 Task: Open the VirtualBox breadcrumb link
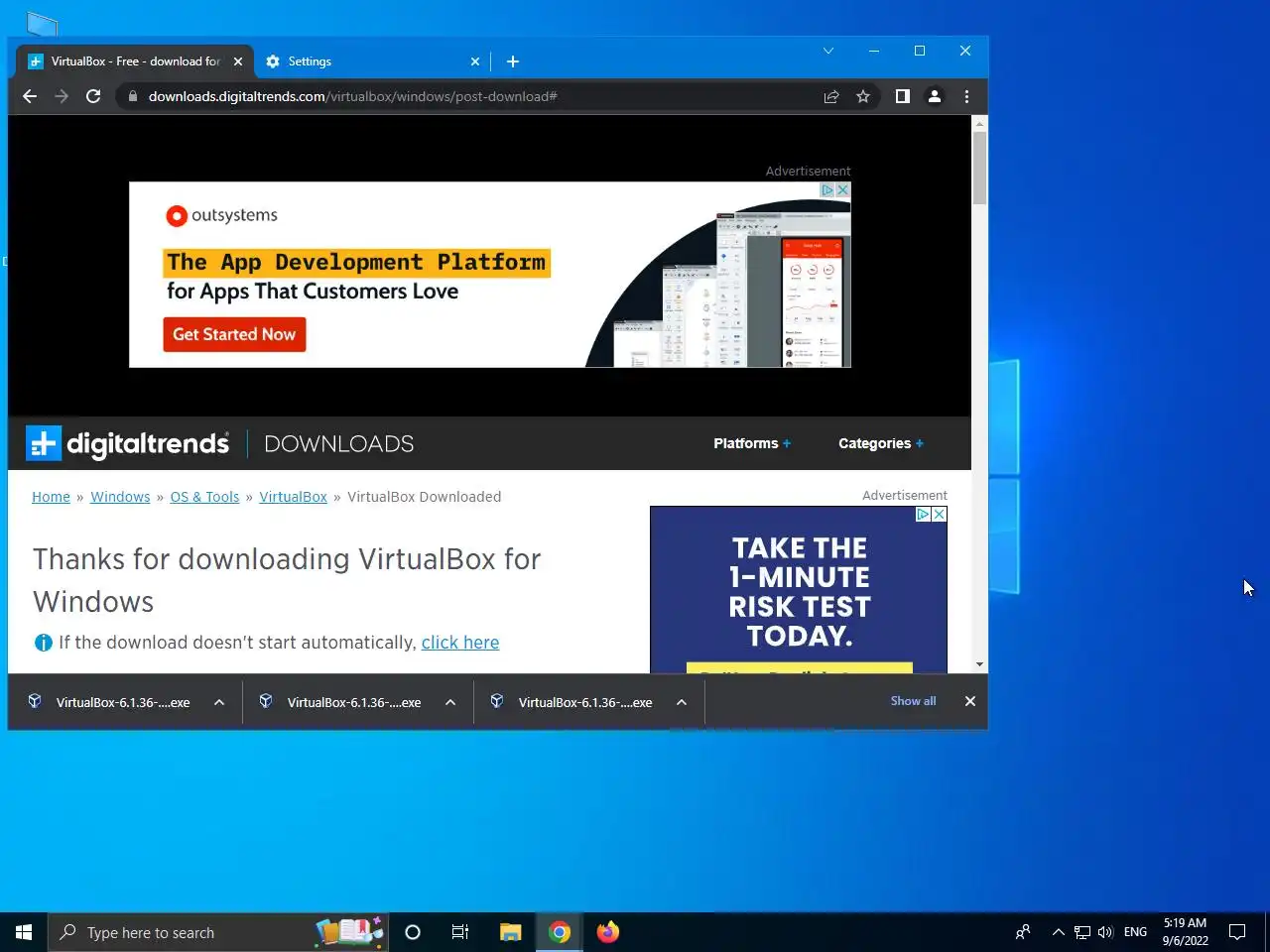pyautogui.click(x=293, y=497)
